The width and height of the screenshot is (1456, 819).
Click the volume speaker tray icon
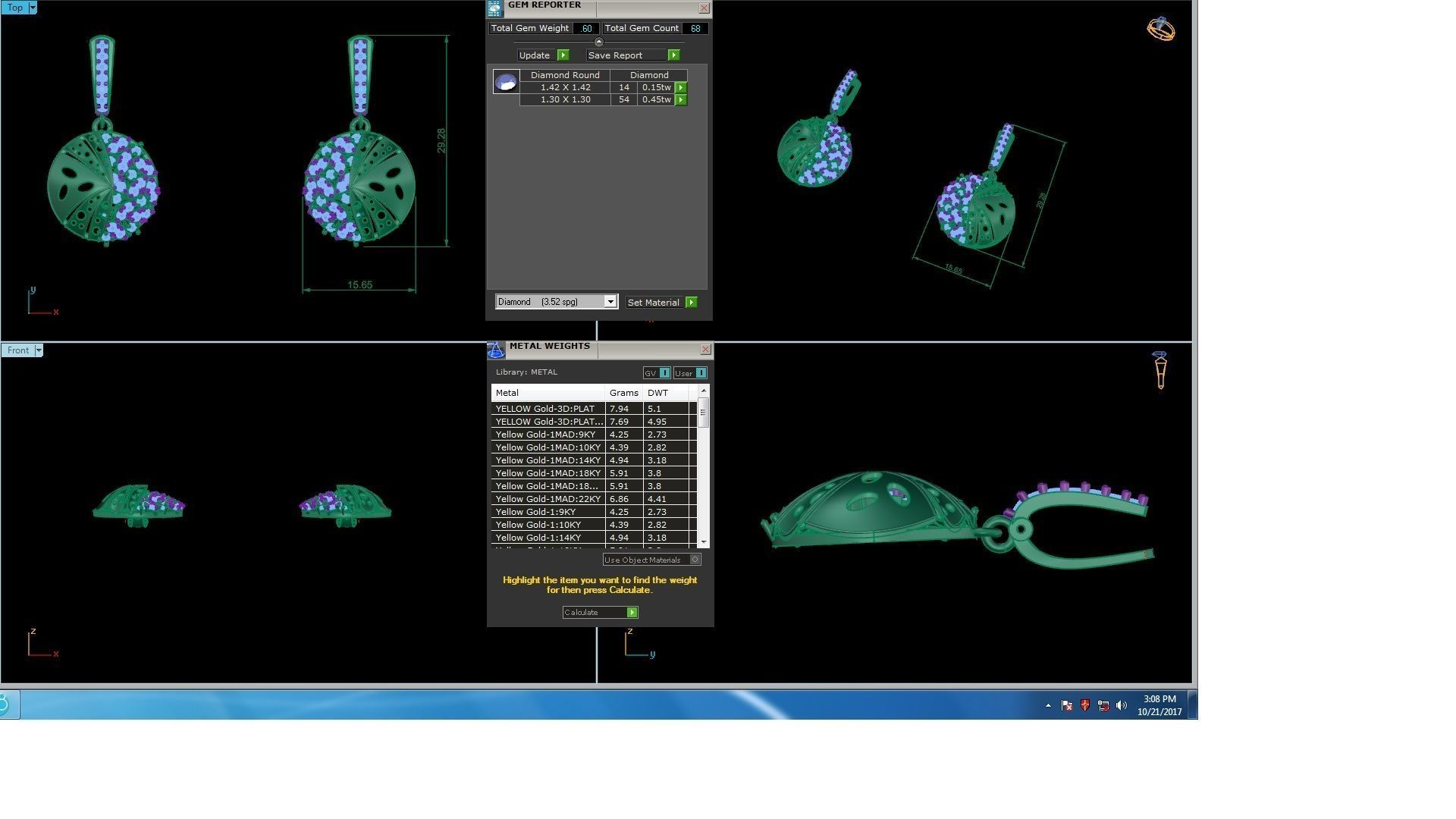tap(1122, 706)
